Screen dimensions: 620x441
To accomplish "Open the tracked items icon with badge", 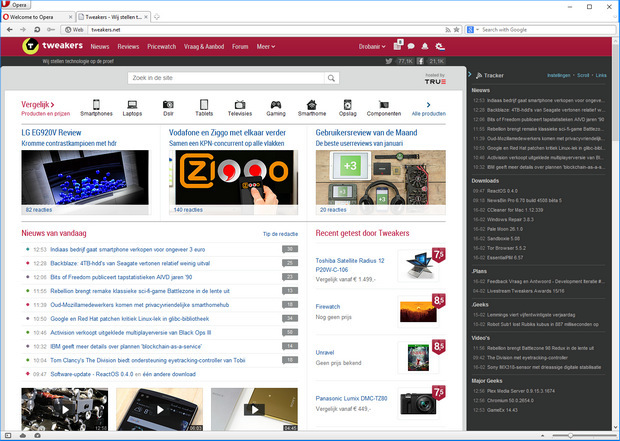I will pos(398,45).
